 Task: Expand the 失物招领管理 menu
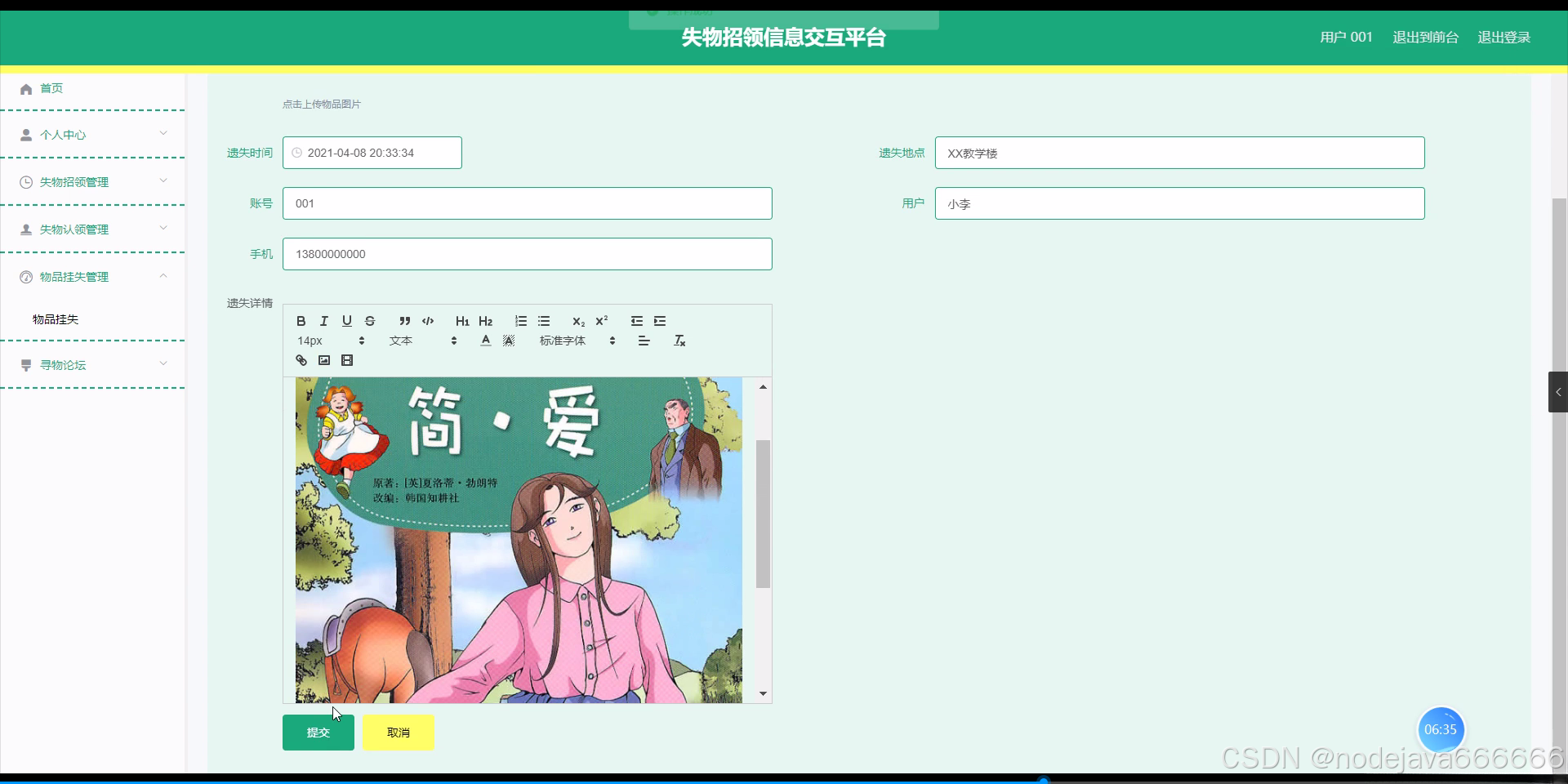93,182
